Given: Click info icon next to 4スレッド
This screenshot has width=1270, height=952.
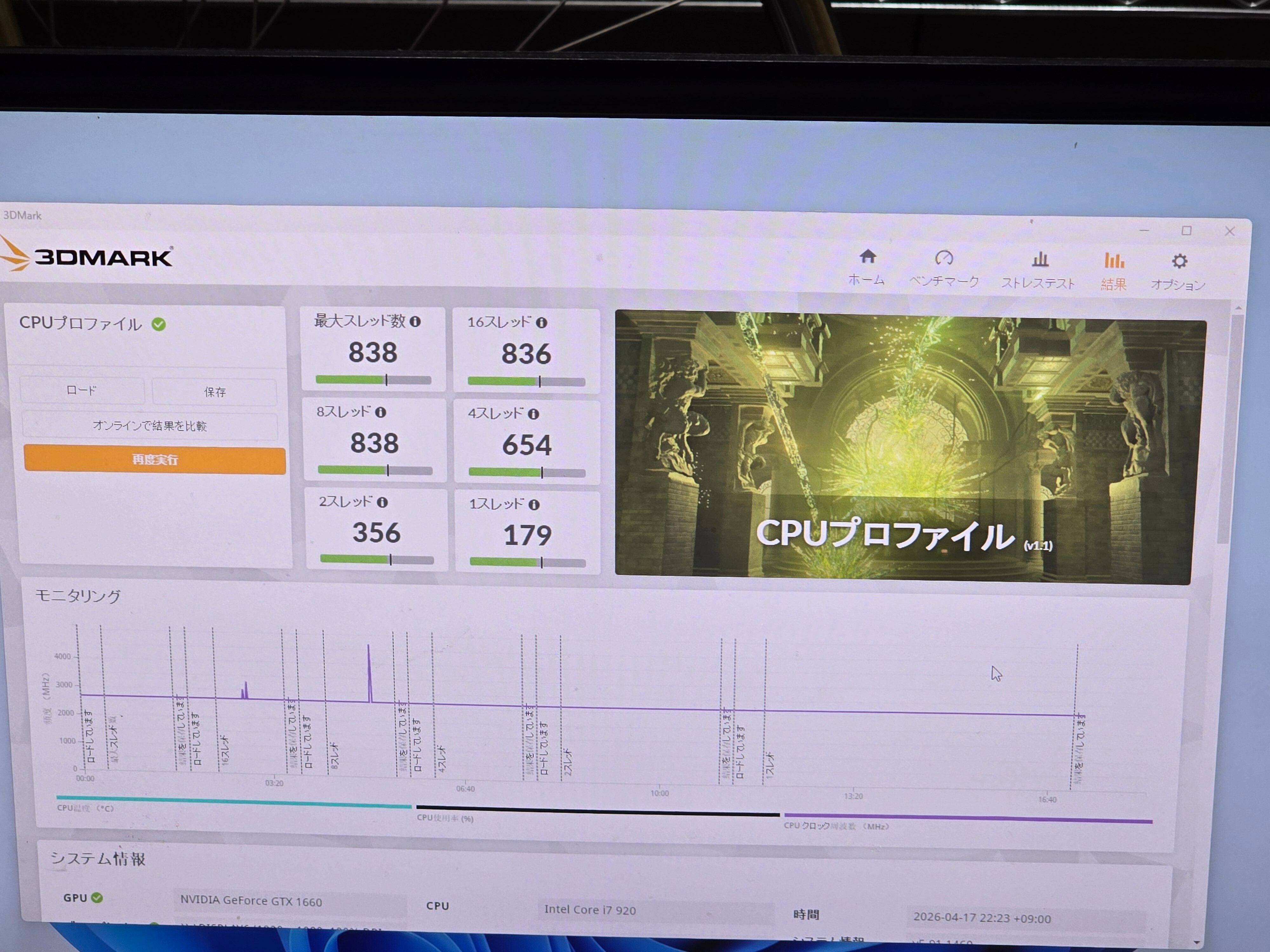Looking at the screenshot, I should [533, 414].
